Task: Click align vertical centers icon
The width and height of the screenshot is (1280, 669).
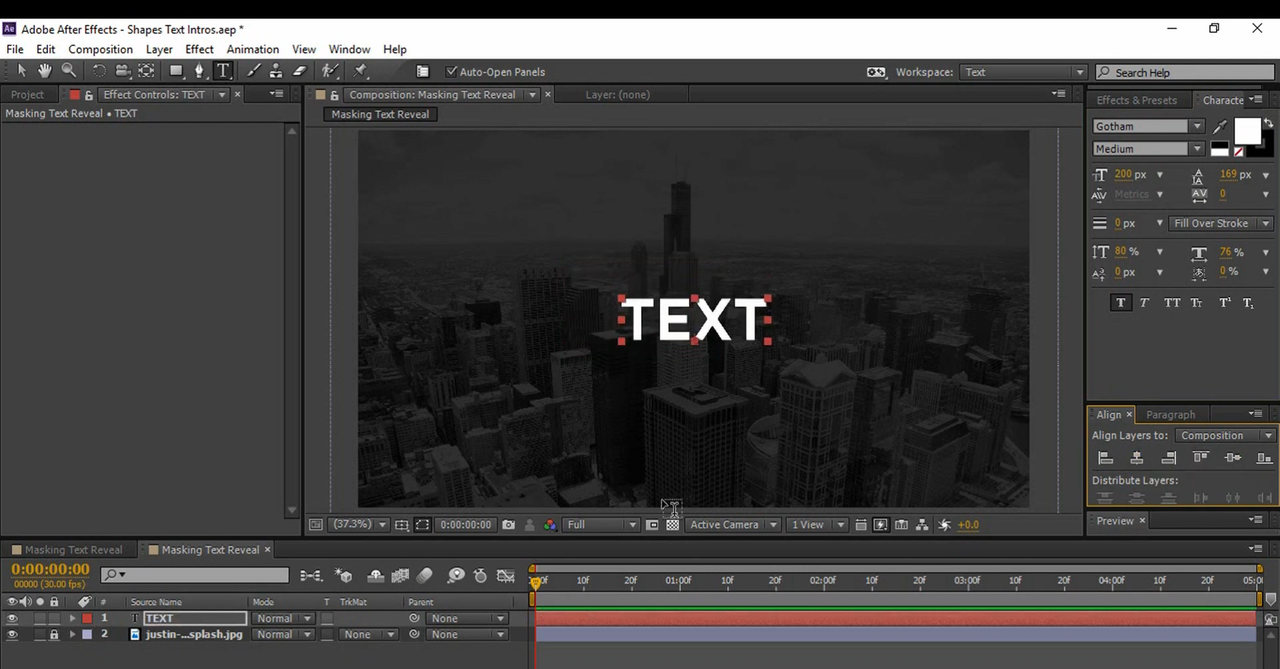Action: 1233,457
